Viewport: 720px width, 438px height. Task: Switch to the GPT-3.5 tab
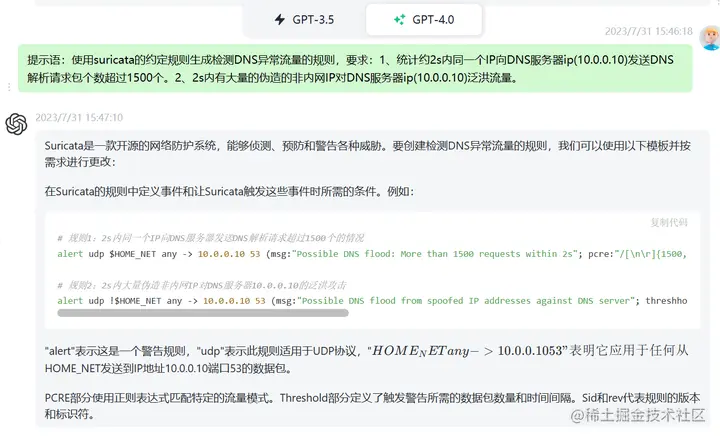coord(304,20)
